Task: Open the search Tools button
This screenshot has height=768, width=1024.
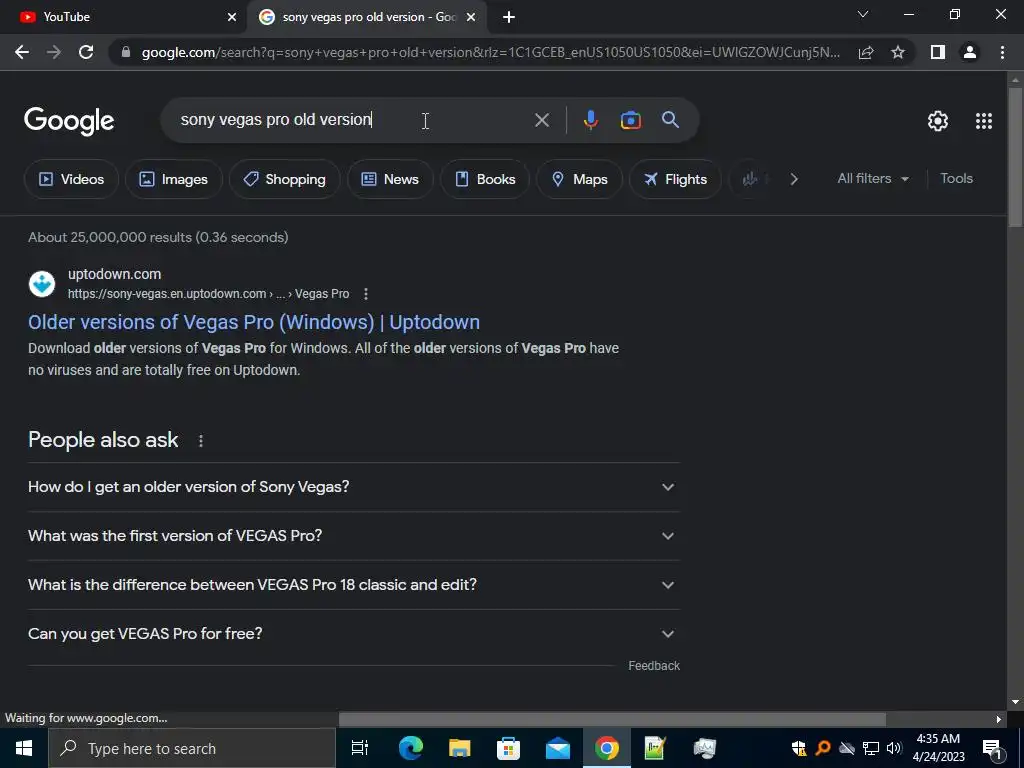Action: [956, 178]
